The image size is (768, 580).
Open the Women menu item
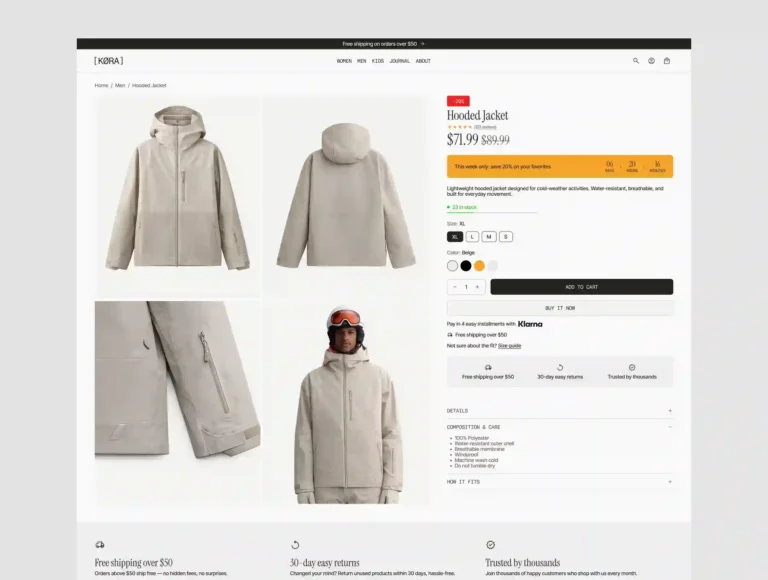[344, 61]
